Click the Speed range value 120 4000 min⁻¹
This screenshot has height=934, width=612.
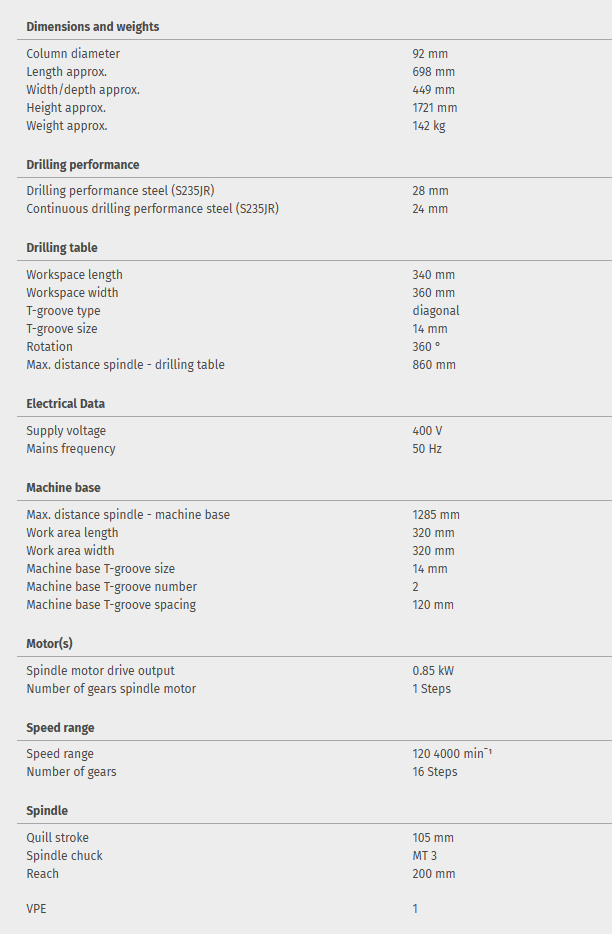pos(452,754)
